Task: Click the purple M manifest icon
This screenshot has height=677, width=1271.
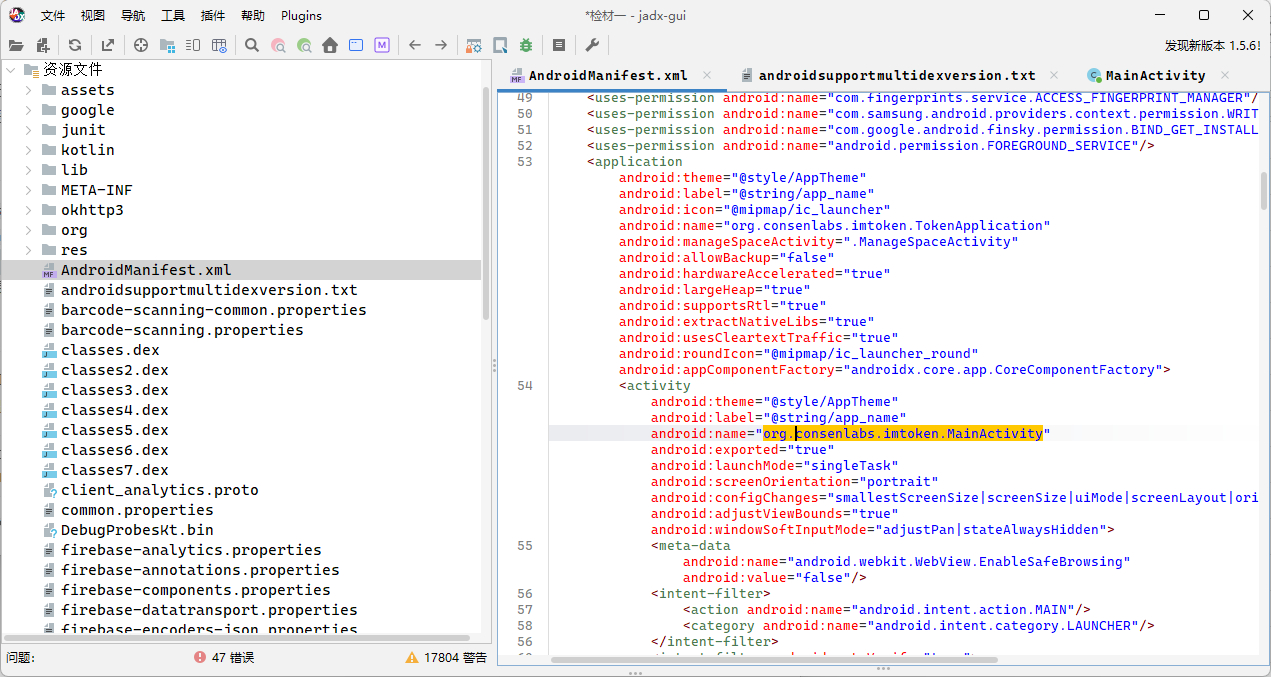Action: tap(382, 45)
